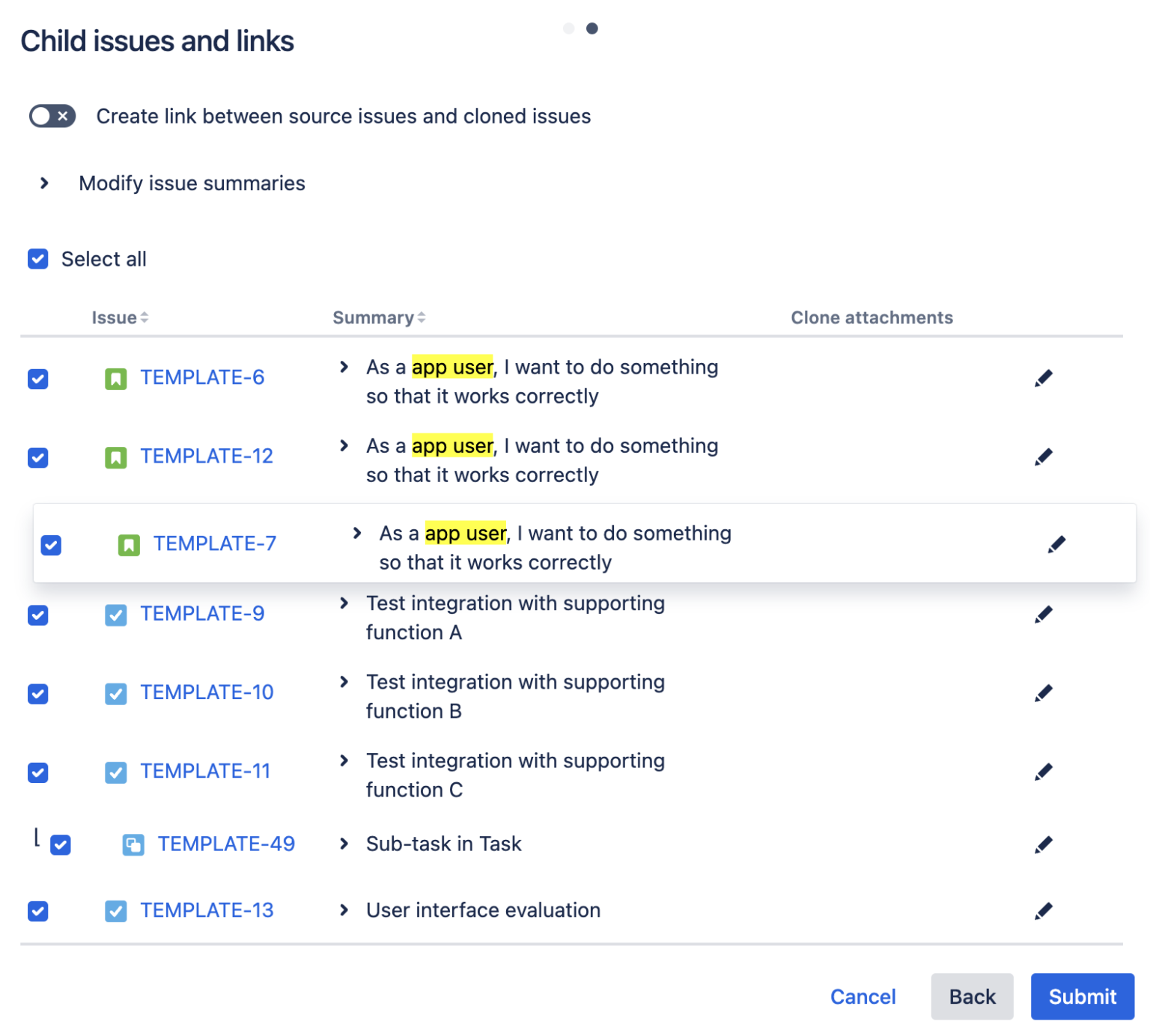Uncheck the TEMPLATE-7 row checkbox

(51, 545)
